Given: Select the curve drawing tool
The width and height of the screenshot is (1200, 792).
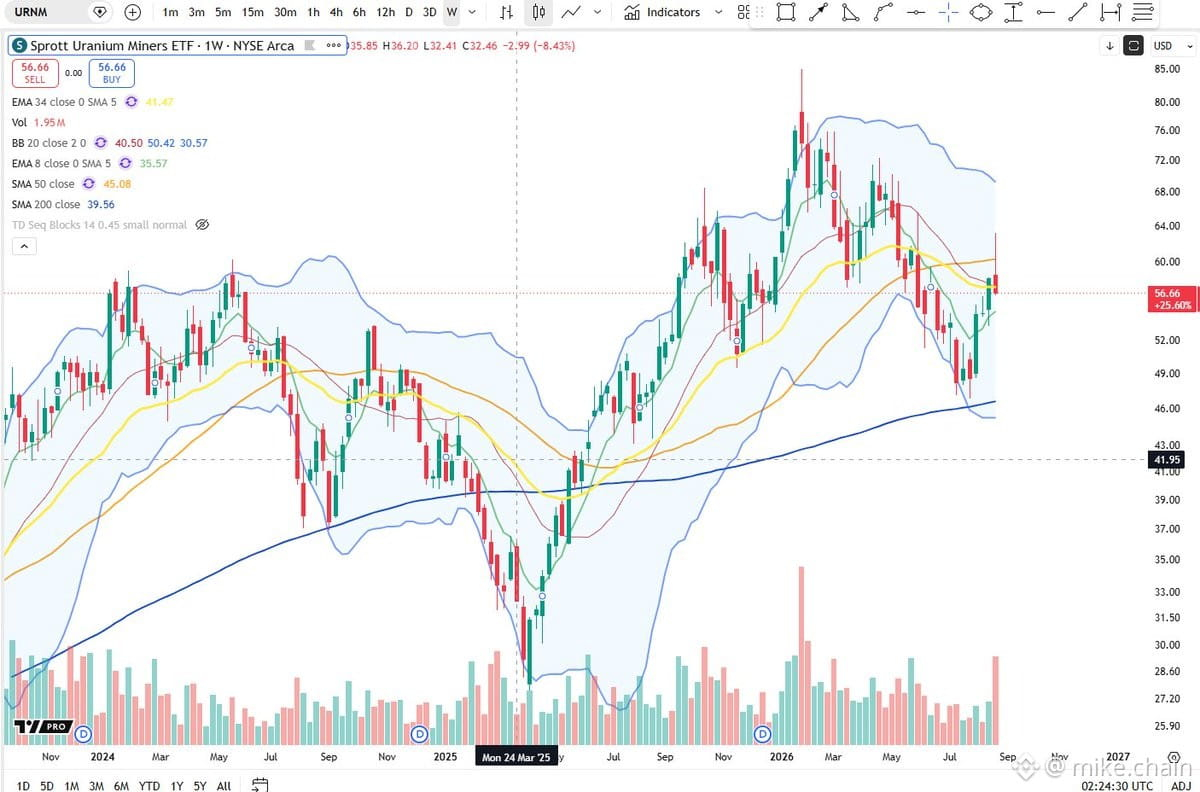Looking at the screenshot, I should 883,13.
